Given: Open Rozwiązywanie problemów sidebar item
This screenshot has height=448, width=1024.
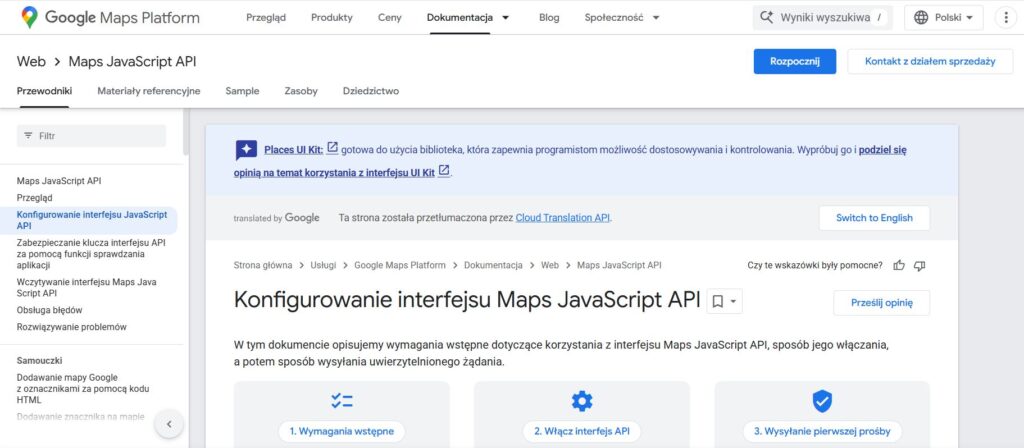Looking at the screenshot, I should [x=72, y=327].
